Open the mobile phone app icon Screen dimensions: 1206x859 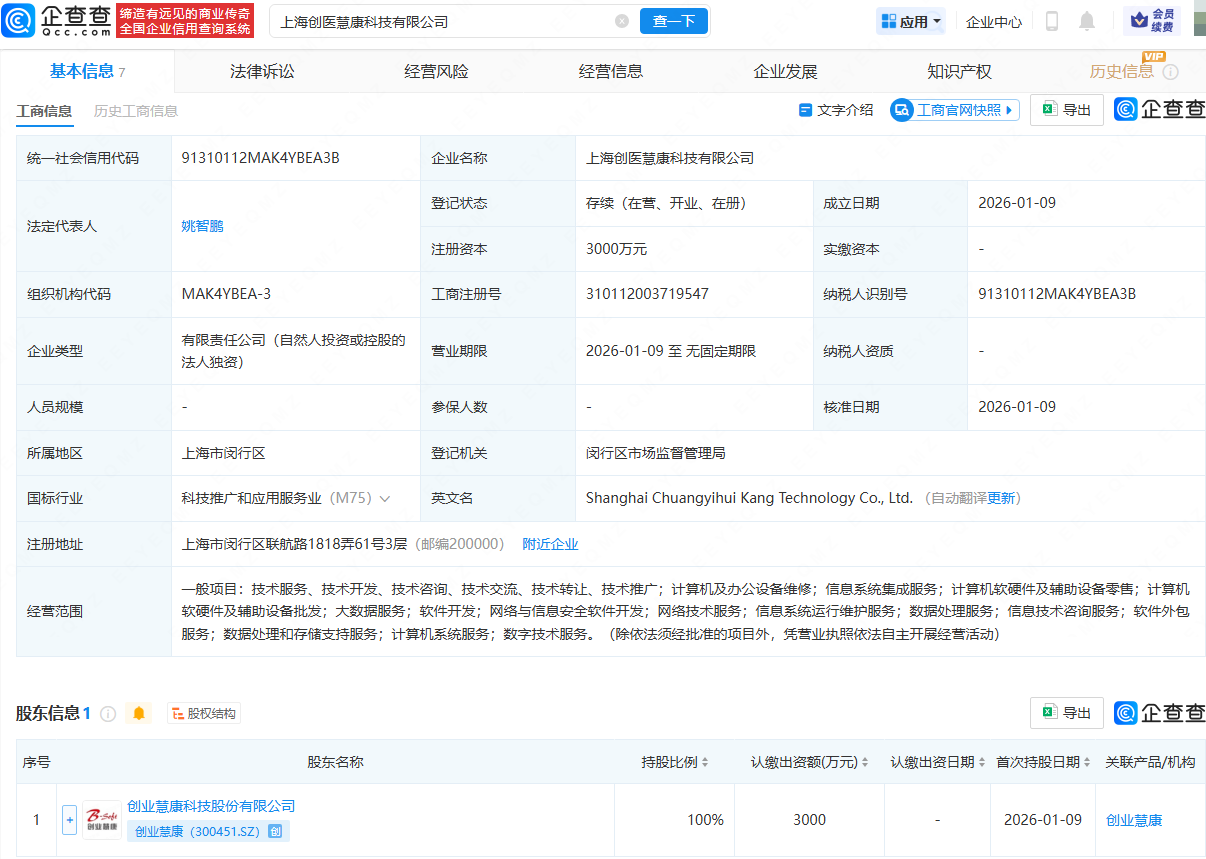pyautogui.click(x=1052, y=21)
